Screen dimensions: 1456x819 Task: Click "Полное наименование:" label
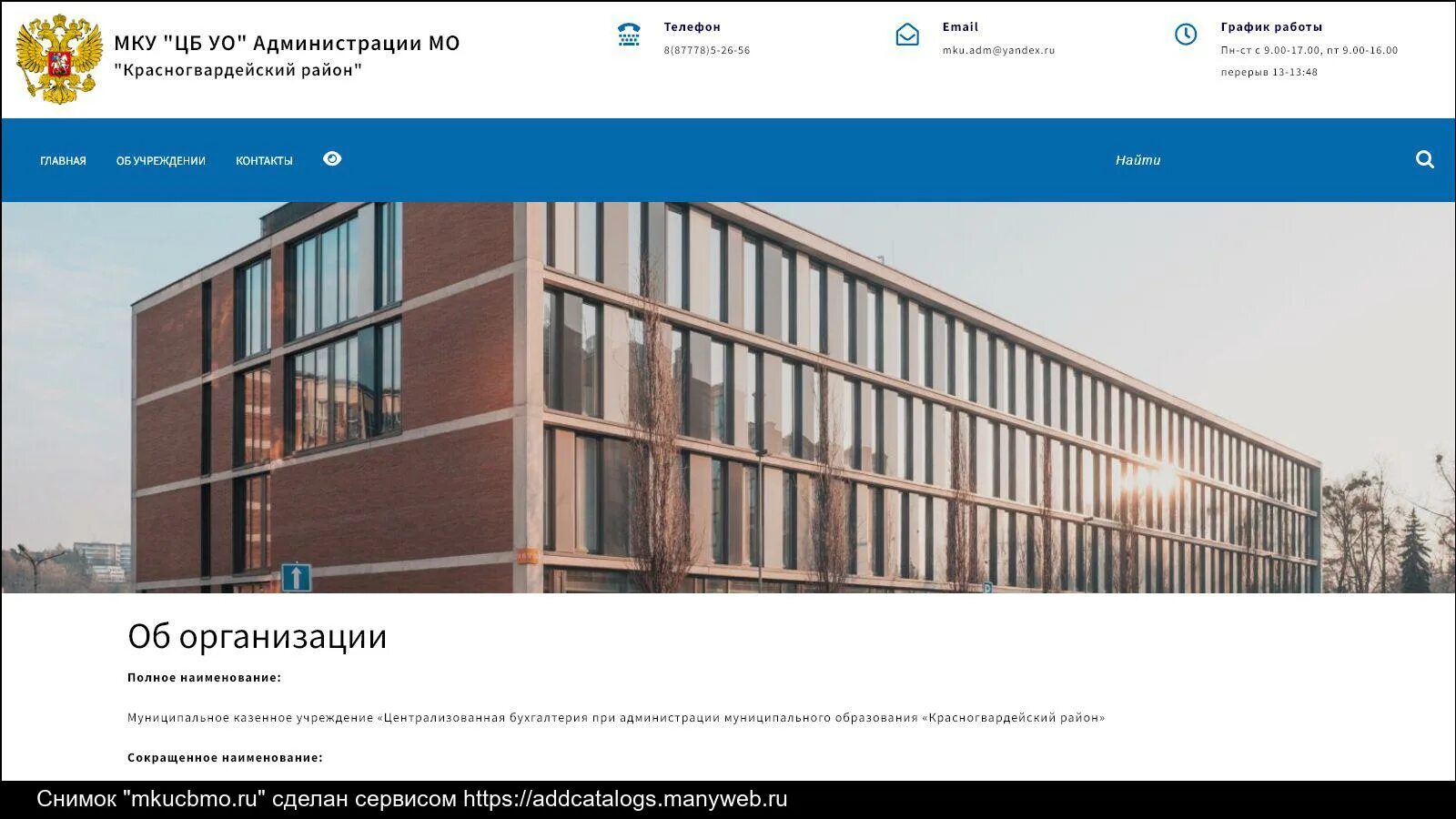[x=205, y=678]
